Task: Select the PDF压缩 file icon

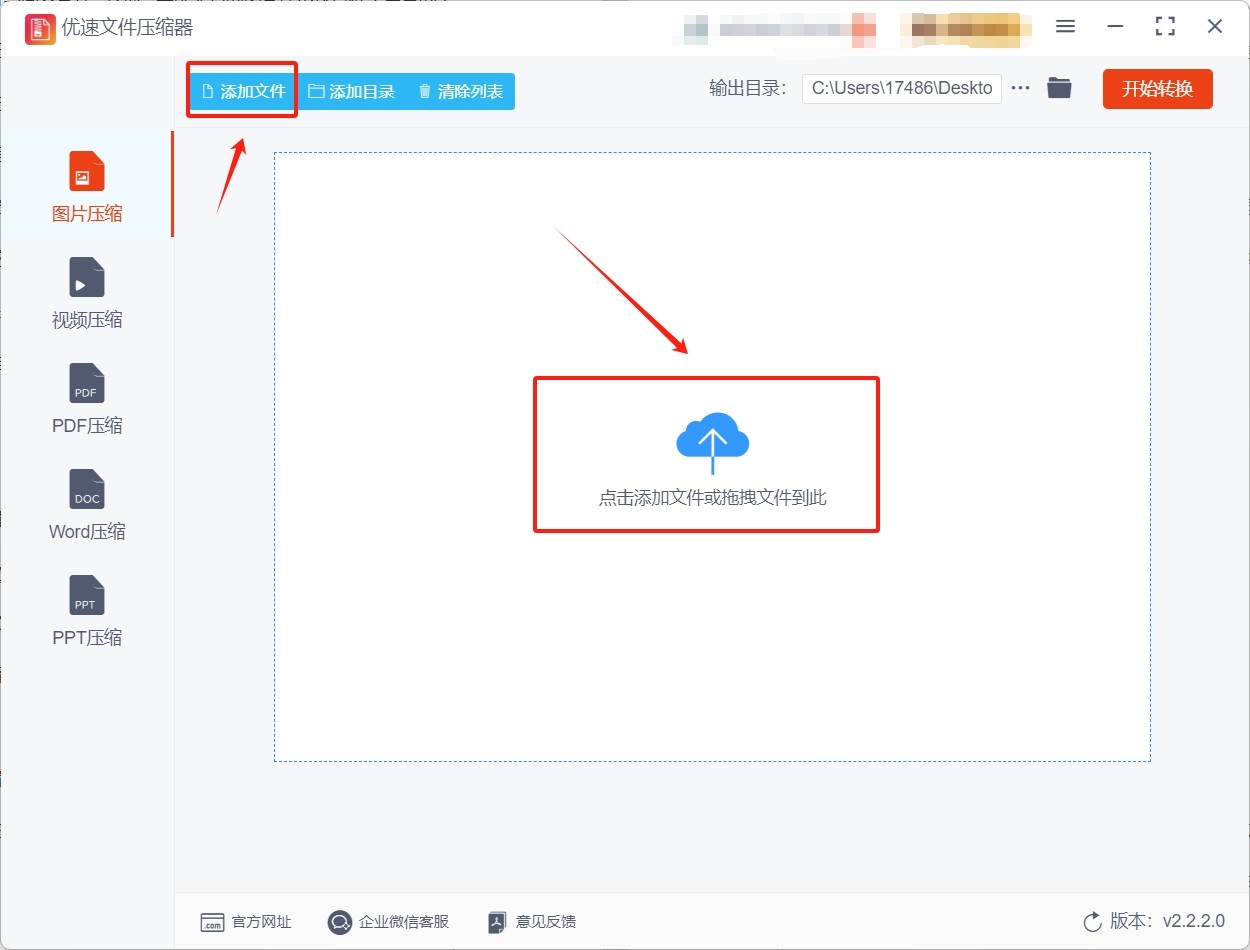Action: tap(86, 383)
